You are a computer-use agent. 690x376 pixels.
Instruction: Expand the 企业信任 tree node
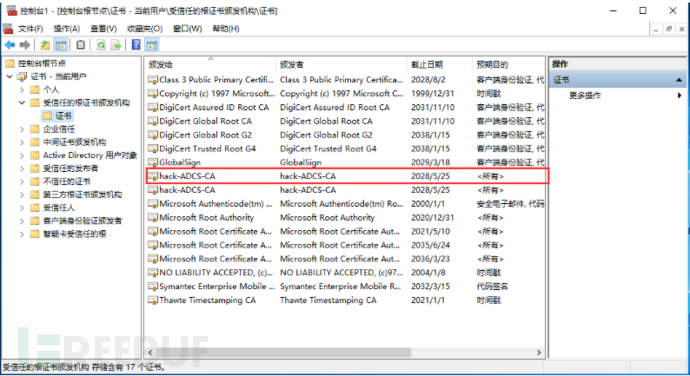pos(22,129)
